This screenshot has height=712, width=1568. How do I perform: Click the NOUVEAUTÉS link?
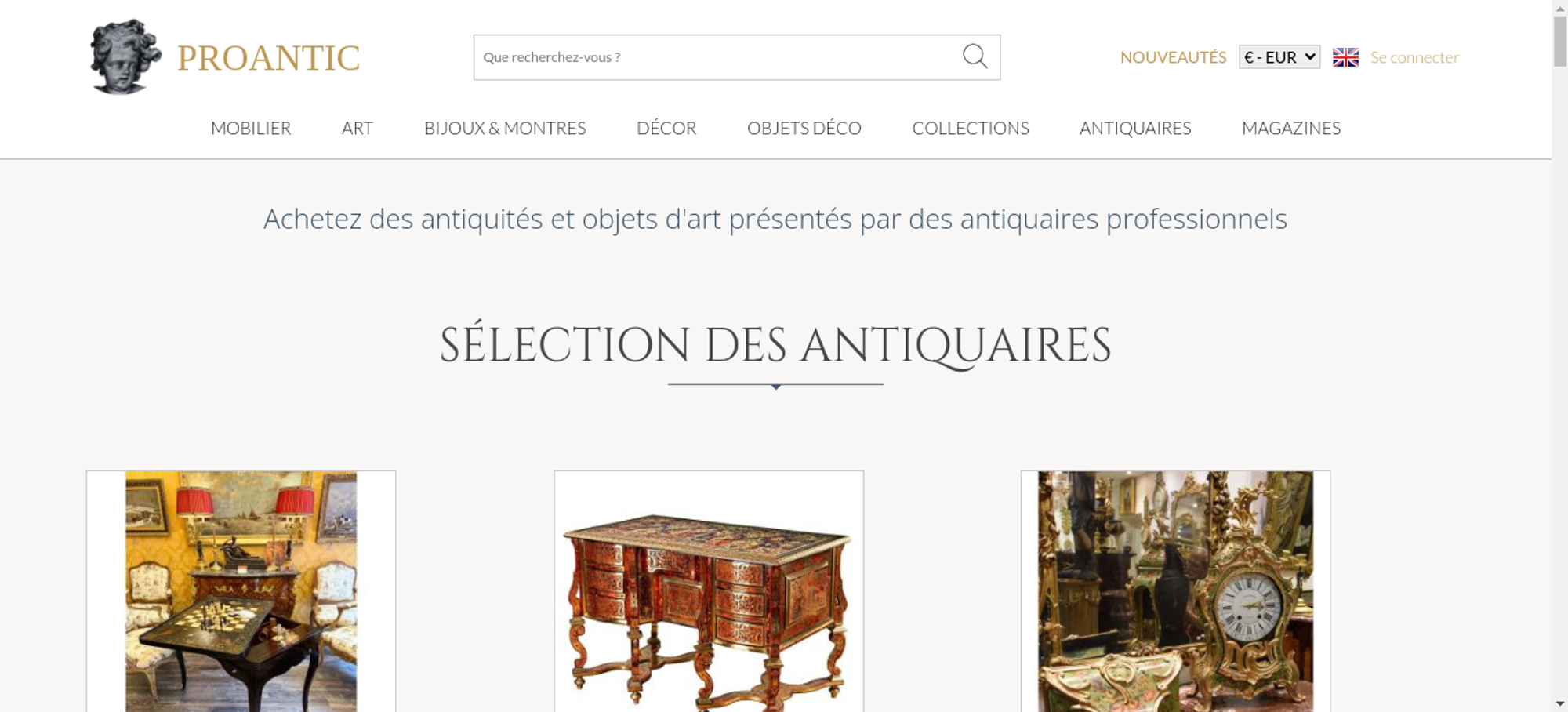pyautogui.click(x=1173, y=57)
